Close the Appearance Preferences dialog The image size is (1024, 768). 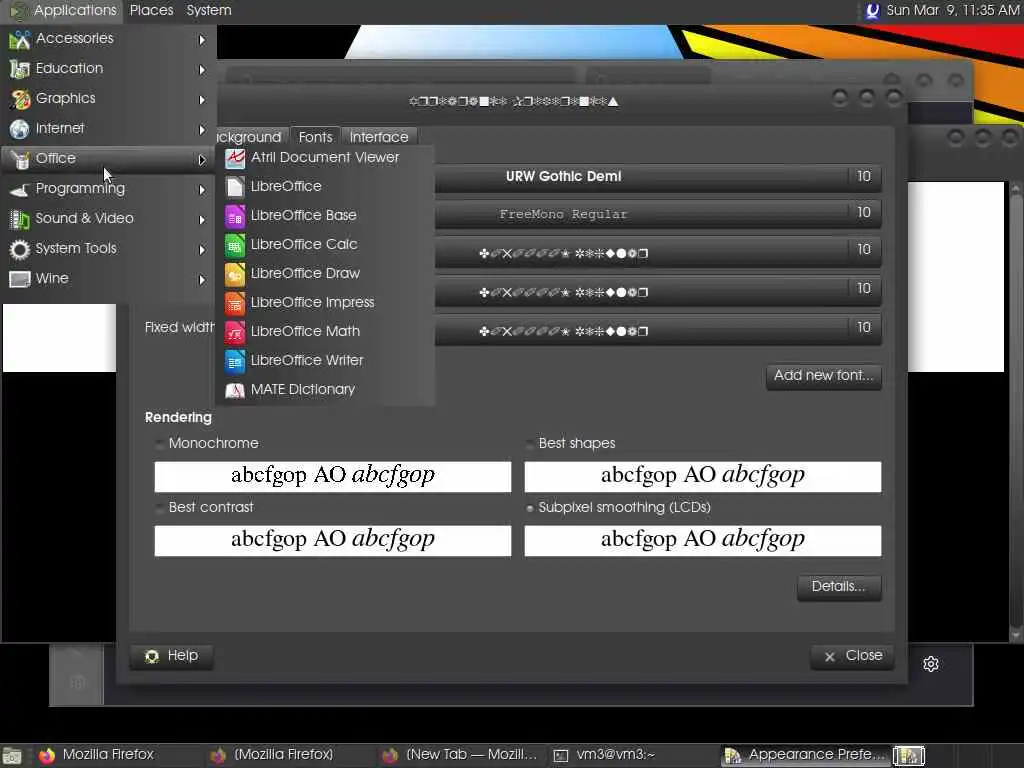click(852, 656)
